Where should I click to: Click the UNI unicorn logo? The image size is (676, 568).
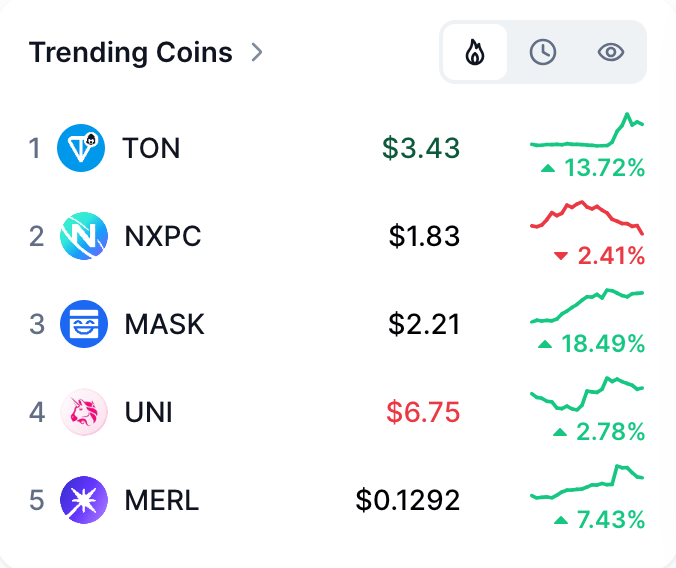pos(84,412)
